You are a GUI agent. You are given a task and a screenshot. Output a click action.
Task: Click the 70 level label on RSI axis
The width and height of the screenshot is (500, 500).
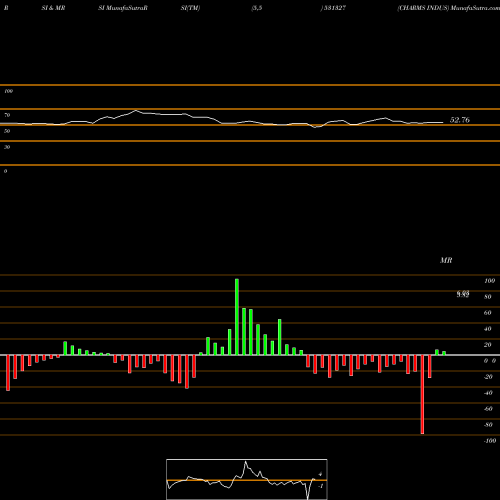[7, 115]
